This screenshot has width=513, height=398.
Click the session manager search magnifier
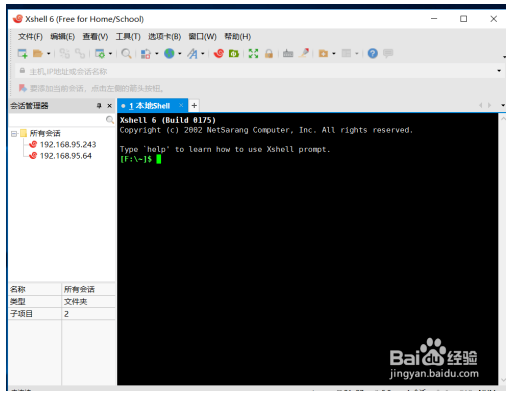click(x=110, y=120)
